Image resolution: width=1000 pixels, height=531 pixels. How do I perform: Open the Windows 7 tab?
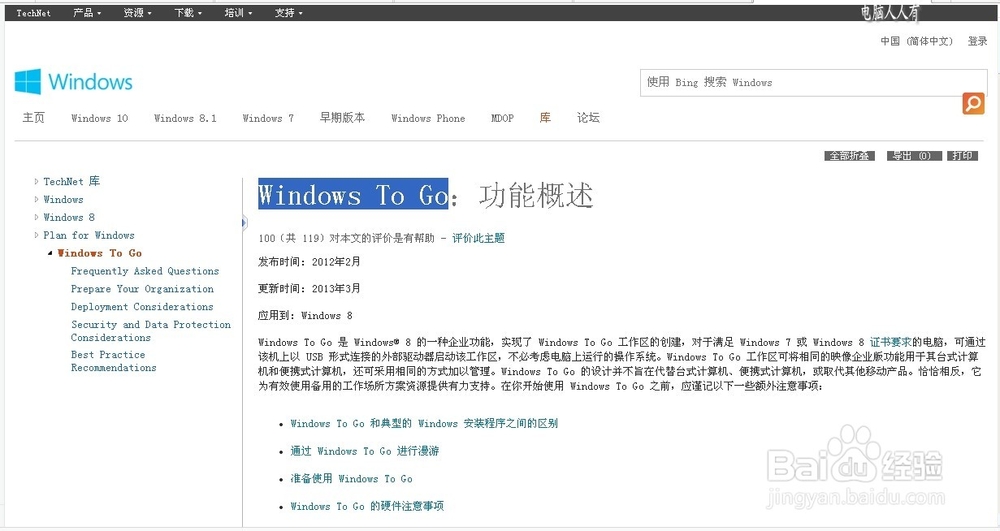[x=268, y=119]
